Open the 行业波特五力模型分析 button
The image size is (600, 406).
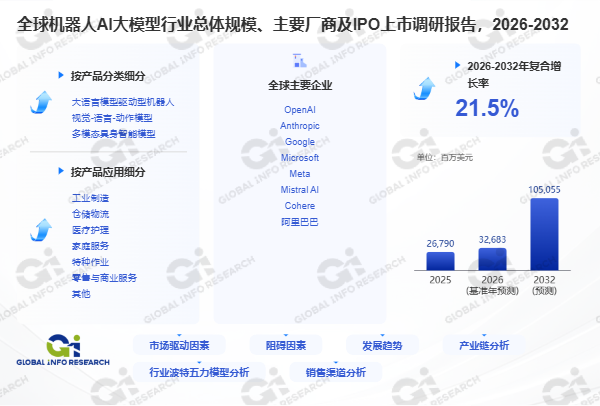click(199, 372)
